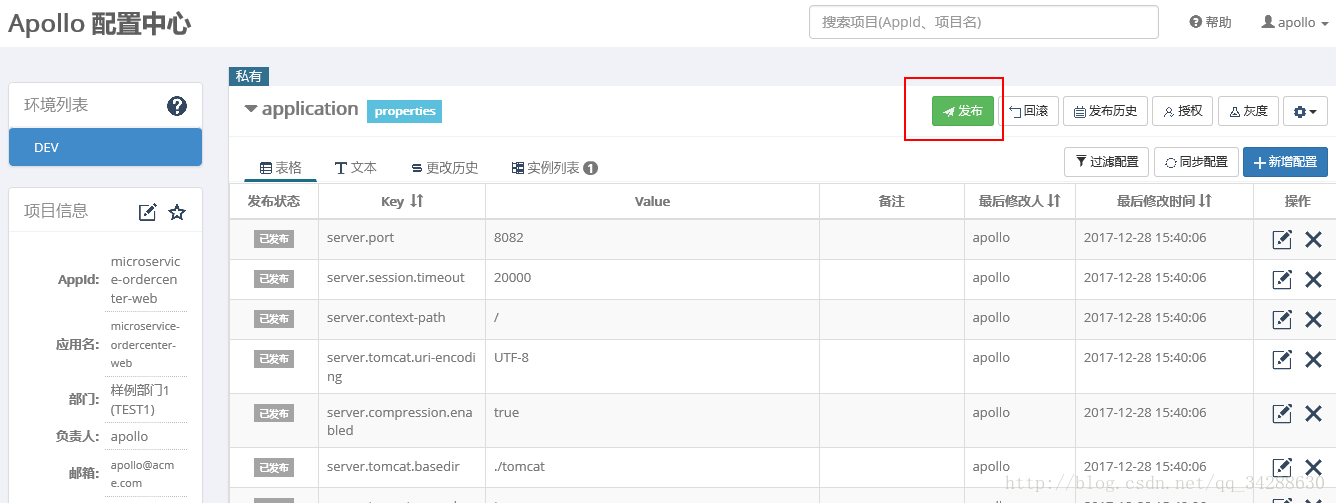1336x503 pixels.
Task: Switch to the 实例列表 tab
Action: [x=555, y=168]
